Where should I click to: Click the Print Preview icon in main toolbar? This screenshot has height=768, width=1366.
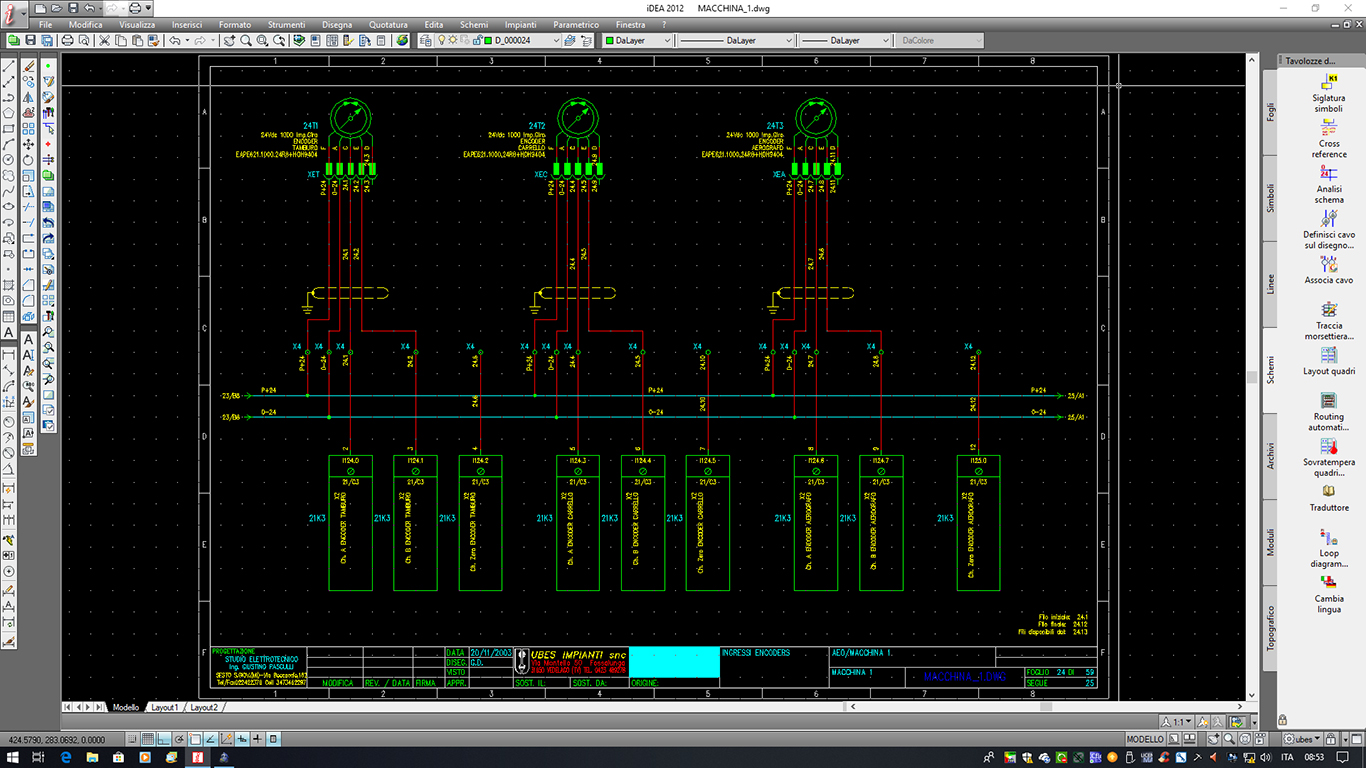click(84, 40)
